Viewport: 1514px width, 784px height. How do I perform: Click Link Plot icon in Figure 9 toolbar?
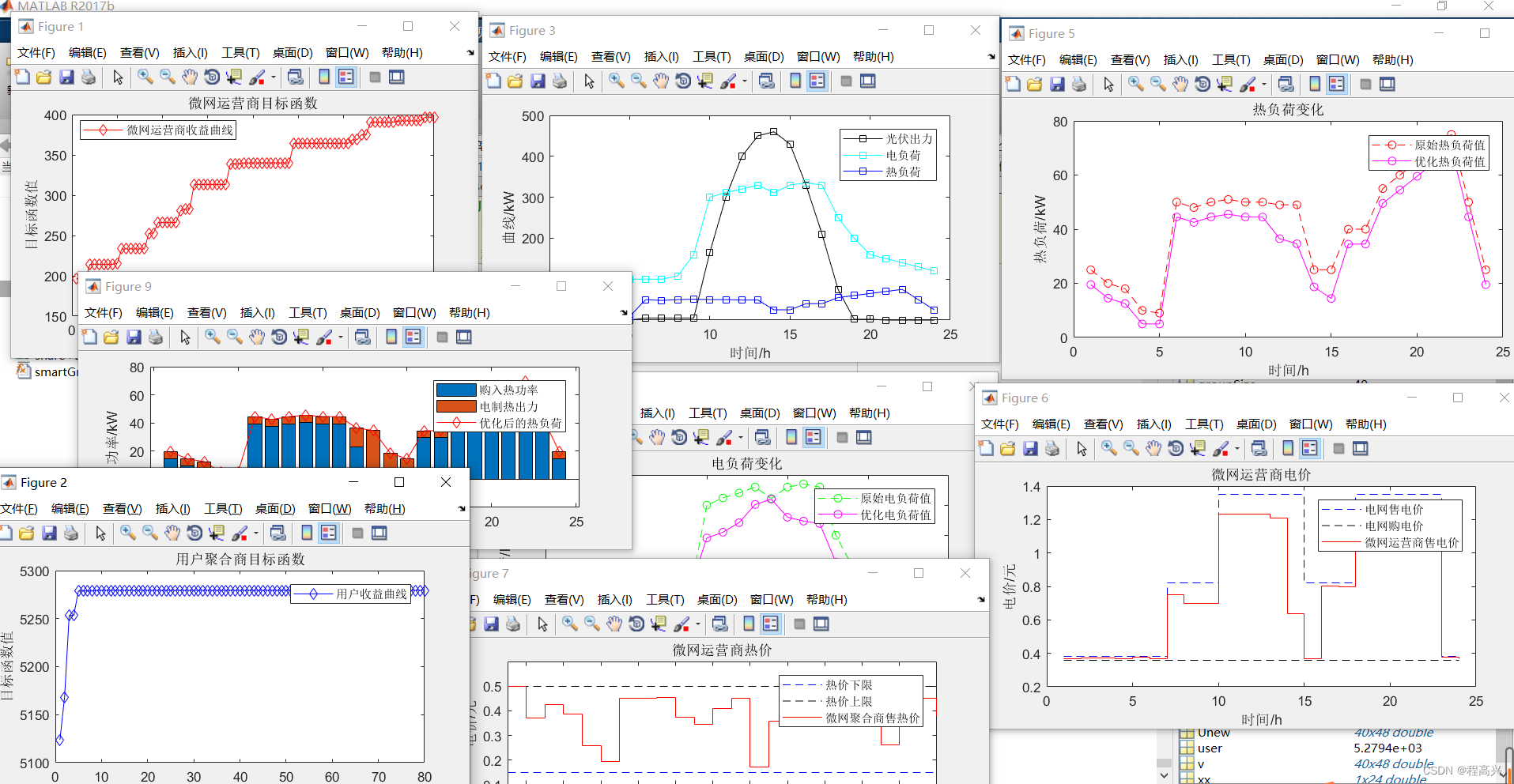coord(362,337)
